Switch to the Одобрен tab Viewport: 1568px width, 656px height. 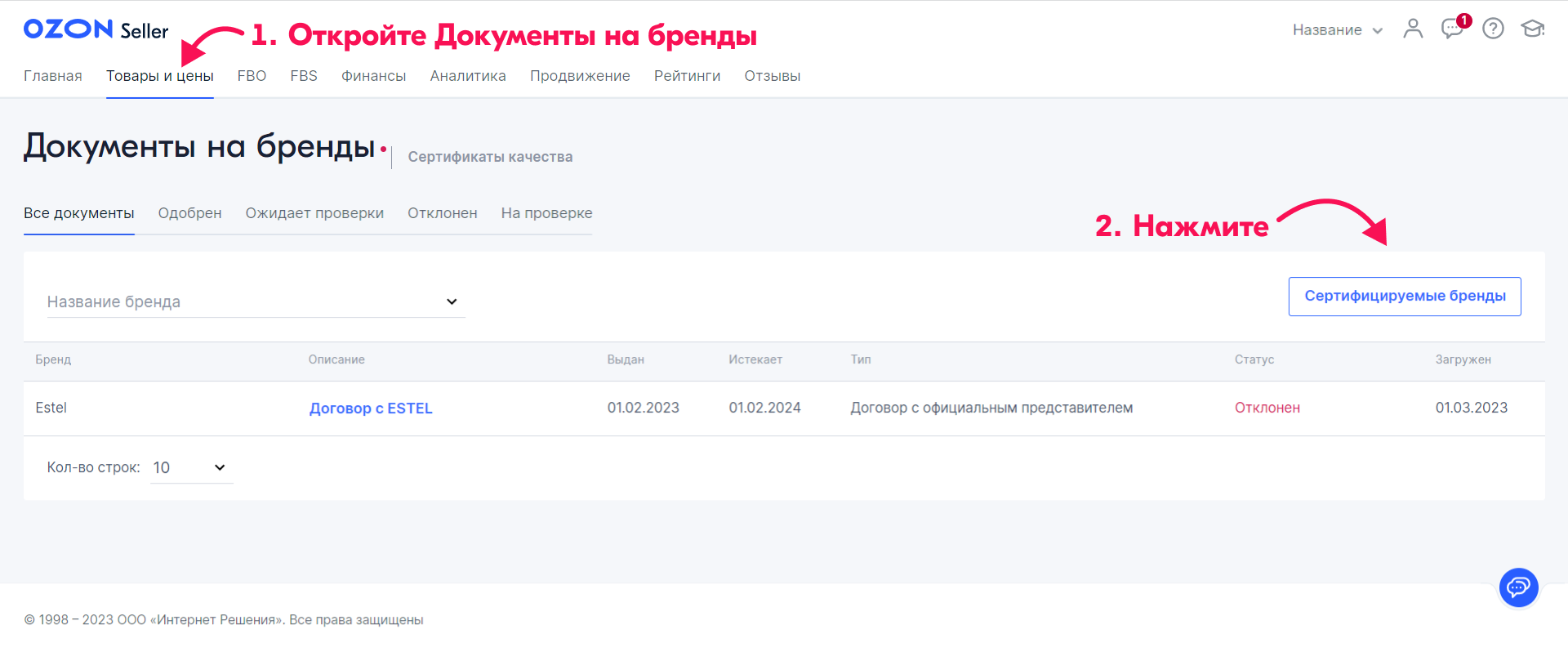189,213
